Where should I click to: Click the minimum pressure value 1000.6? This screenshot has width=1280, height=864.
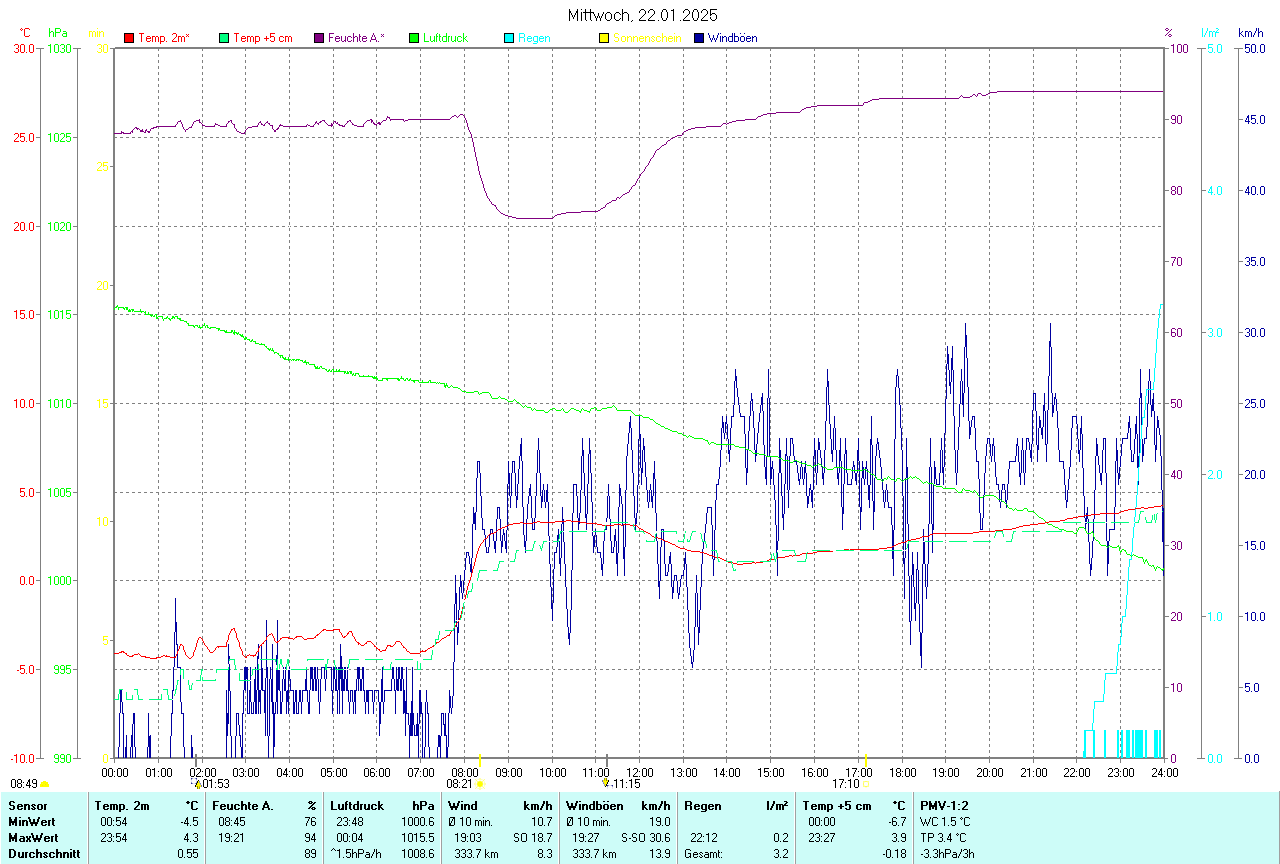pos(417,822)
